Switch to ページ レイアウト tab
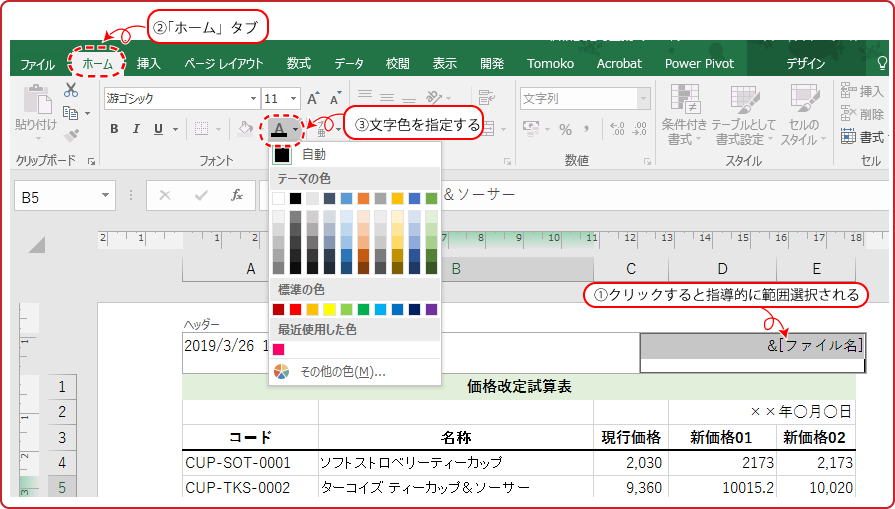Image resolution: width=895 pixels, height=509 pixels. [x=224, y=64]
